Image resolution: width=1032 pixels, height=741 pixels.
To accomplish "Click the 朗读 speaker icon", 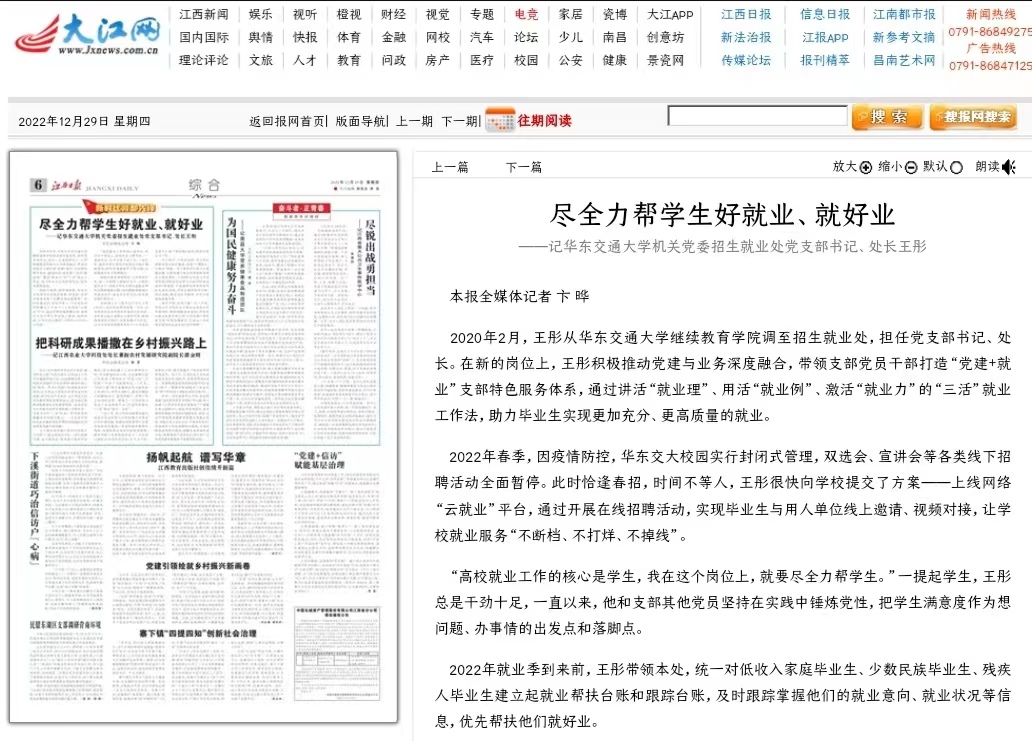I will point(1008,167).
